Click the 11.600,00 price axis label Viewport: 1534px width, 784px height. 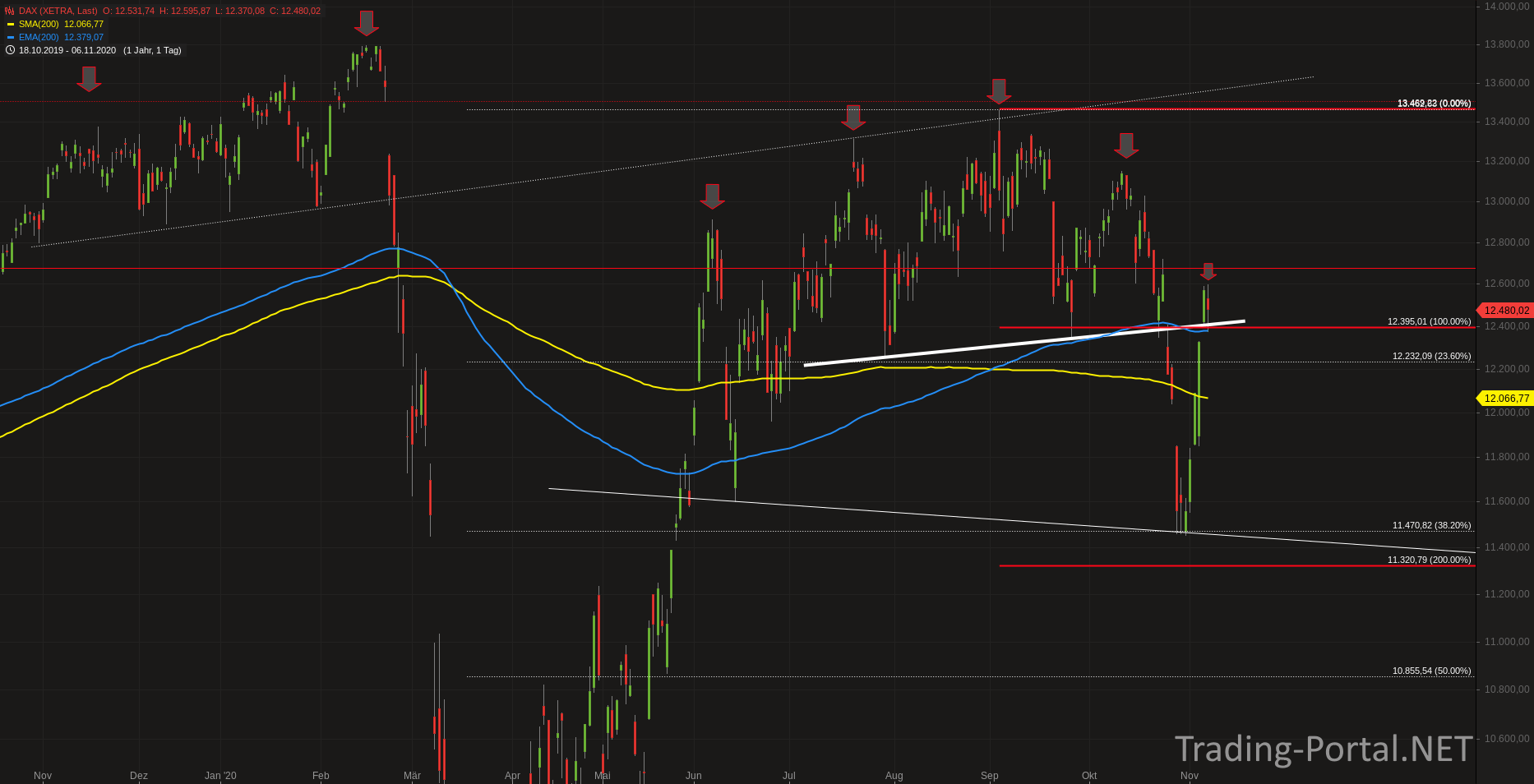tap(1507, 501)
